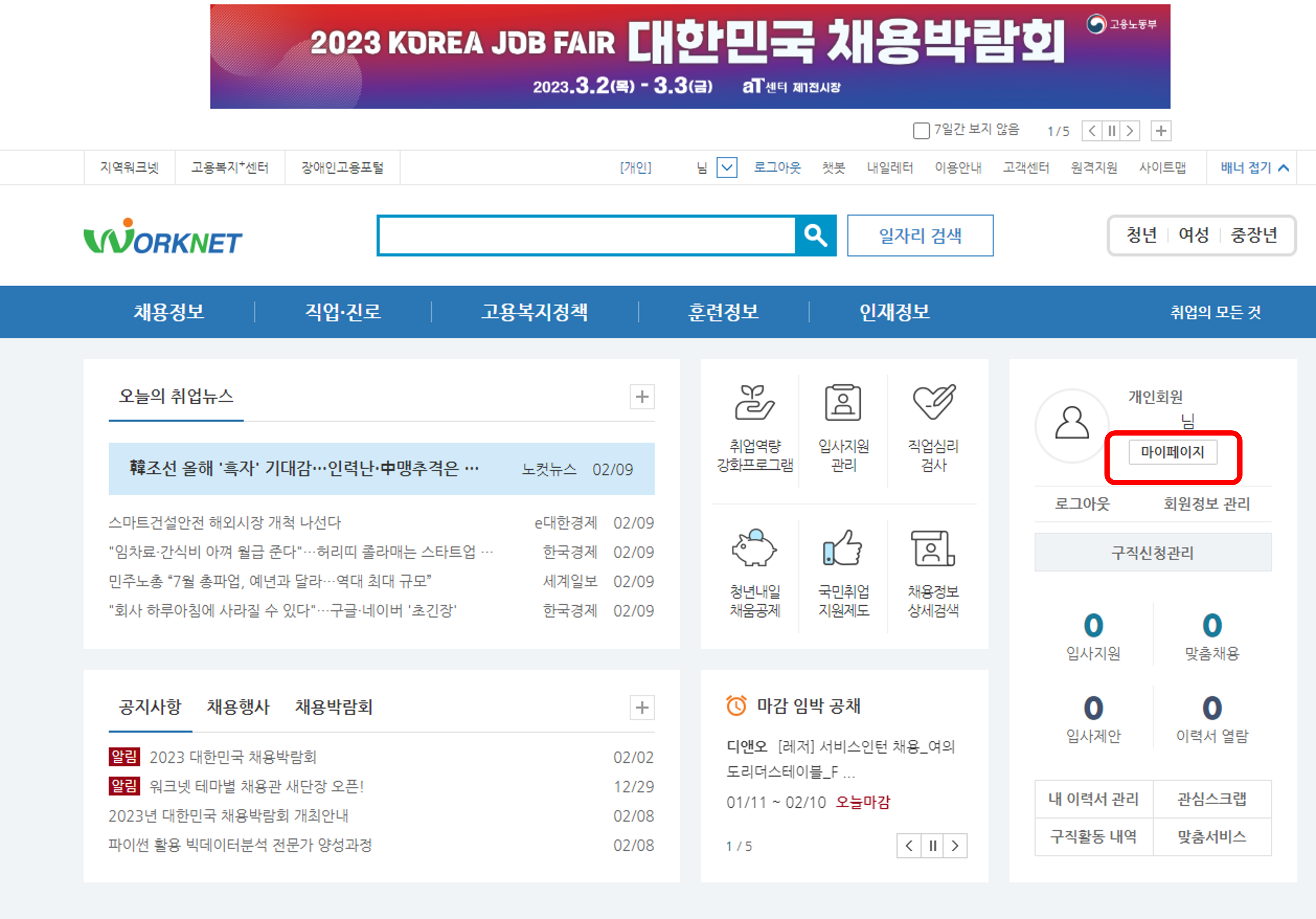Open 취업역량 강화프로그램 icon
This screenshot has width=1316, height=919.
tap(754, 404)
